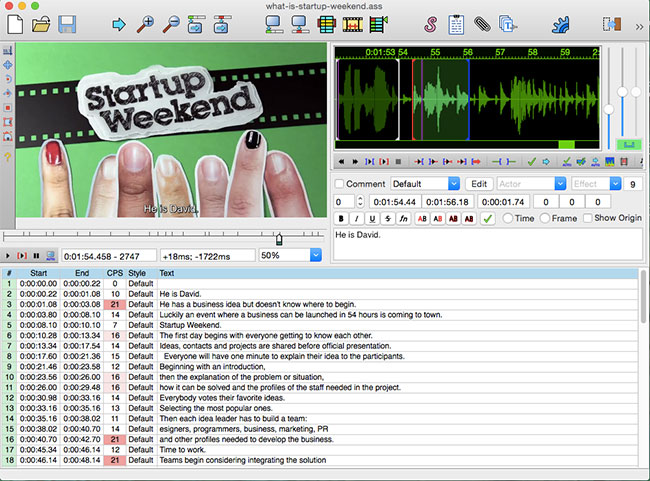Click the CPS column header
This screenshot has width=650, height=481.
[x=114, y=273]
